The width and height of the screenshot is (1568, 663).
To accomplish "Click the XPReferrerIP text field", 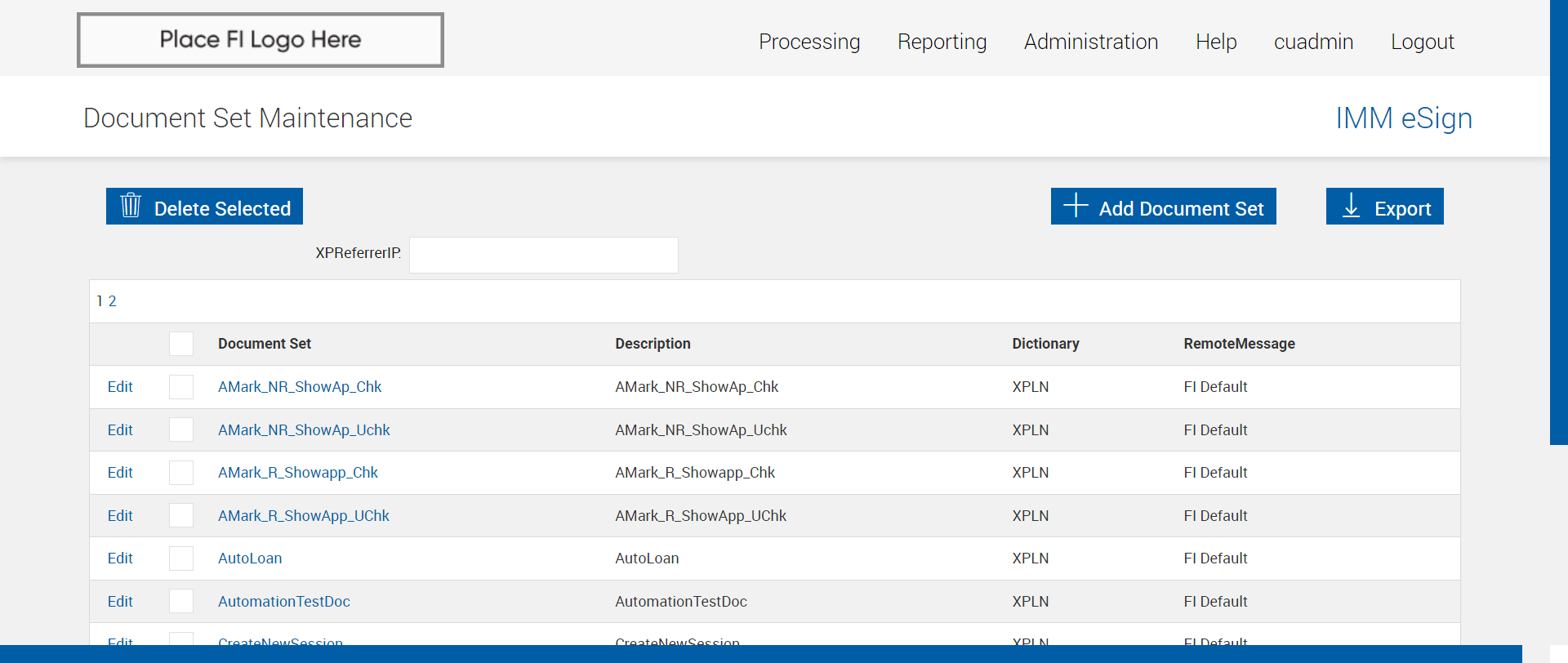I will 544,255.
